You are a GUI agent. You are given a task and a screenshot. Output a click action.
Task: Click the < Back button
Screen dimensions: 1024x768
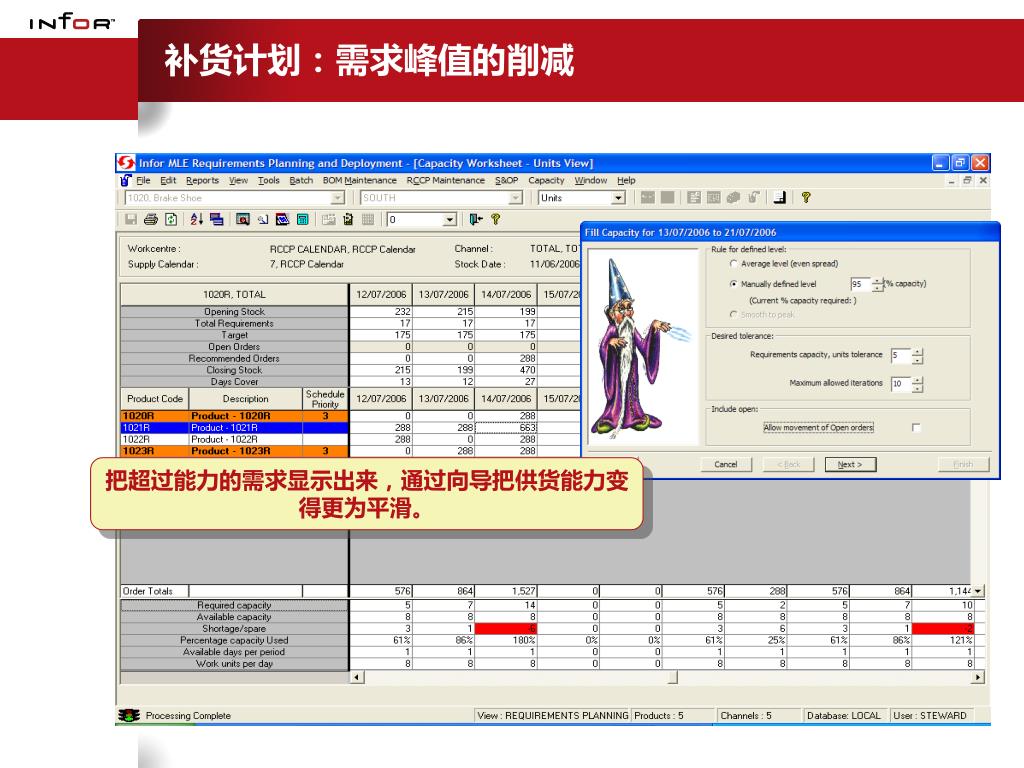[789, 464]
